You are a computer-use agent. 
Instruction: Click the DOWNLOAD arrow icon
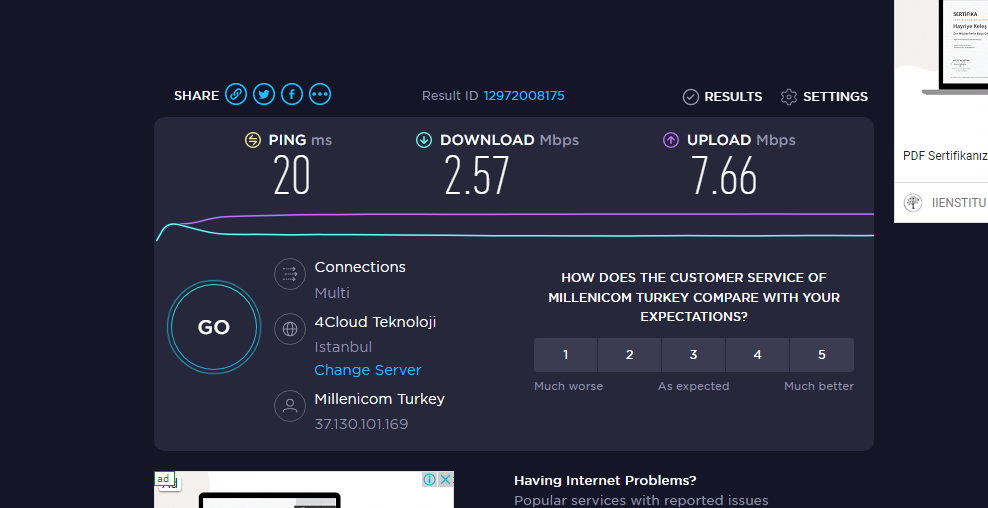[423, 140]
